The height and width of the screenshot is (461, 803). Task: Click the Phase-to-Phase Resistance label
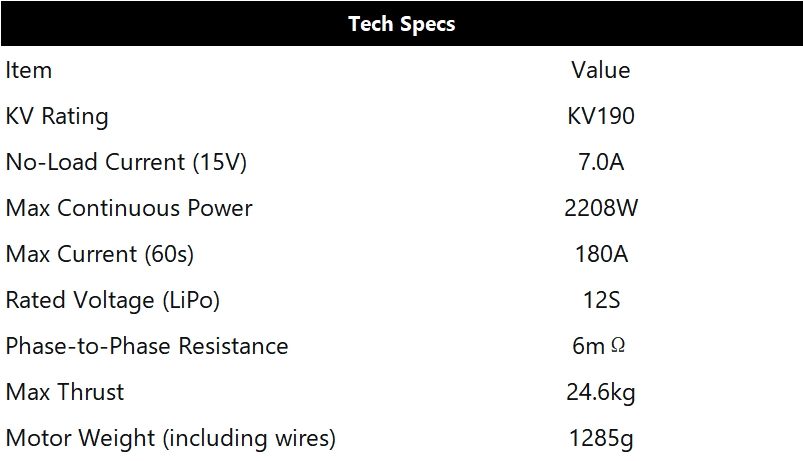tap(147, 346)
